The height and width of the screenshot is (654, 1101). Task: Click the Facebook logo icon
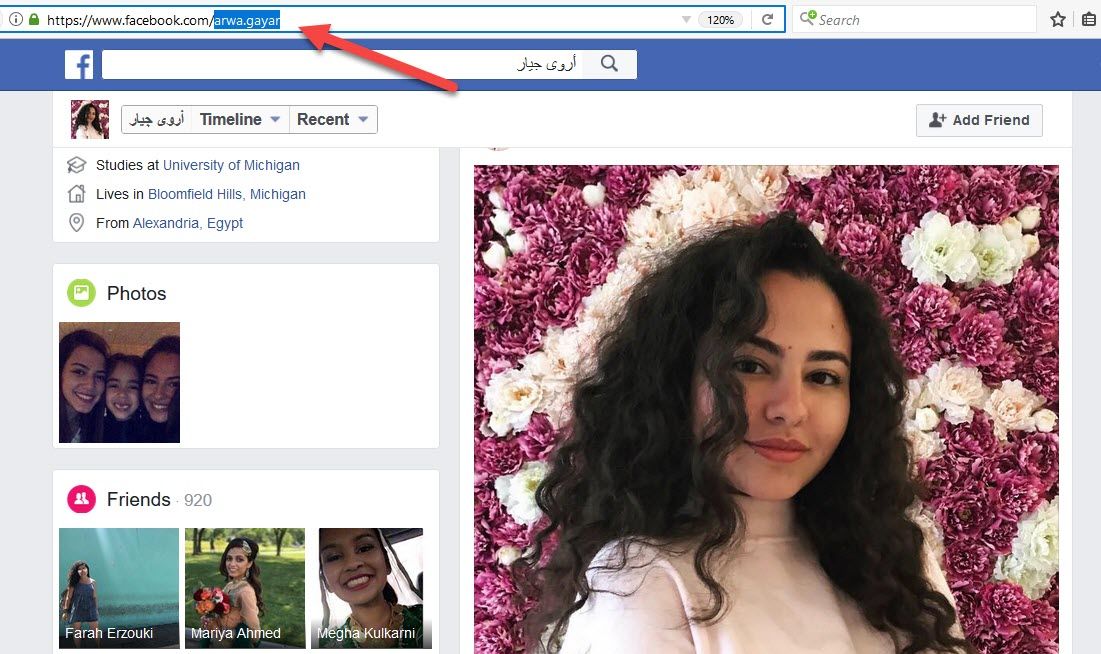[x=78, y=64]
